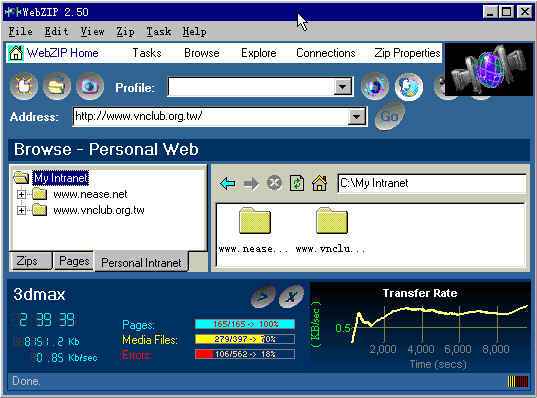The height and width of the screenshot is (398, 537).
Task: Click the cyan Back arrow in browse toolbar
Action: click(x=227, y=184)
